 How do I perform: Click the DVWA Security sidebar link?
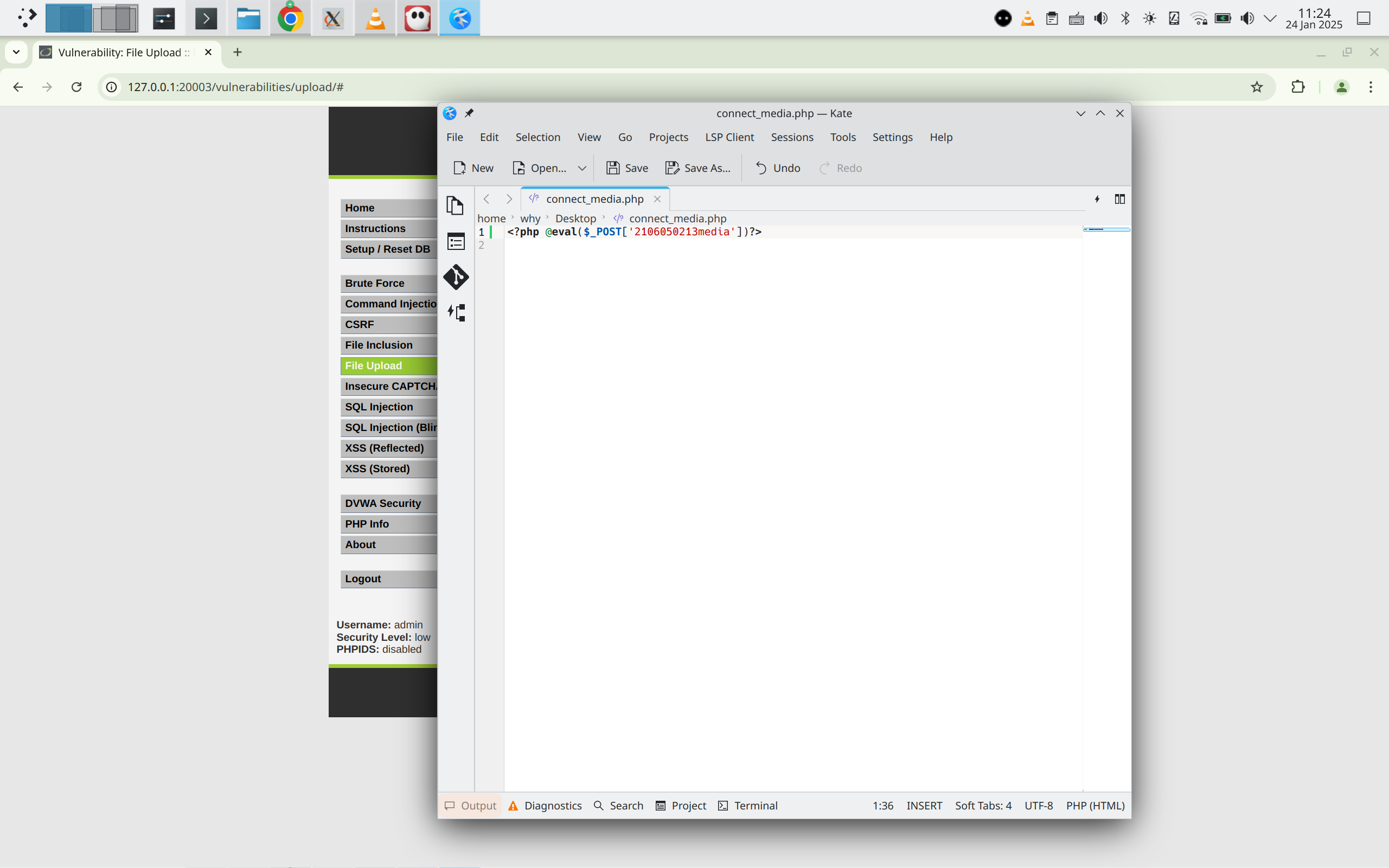point(382,504)
